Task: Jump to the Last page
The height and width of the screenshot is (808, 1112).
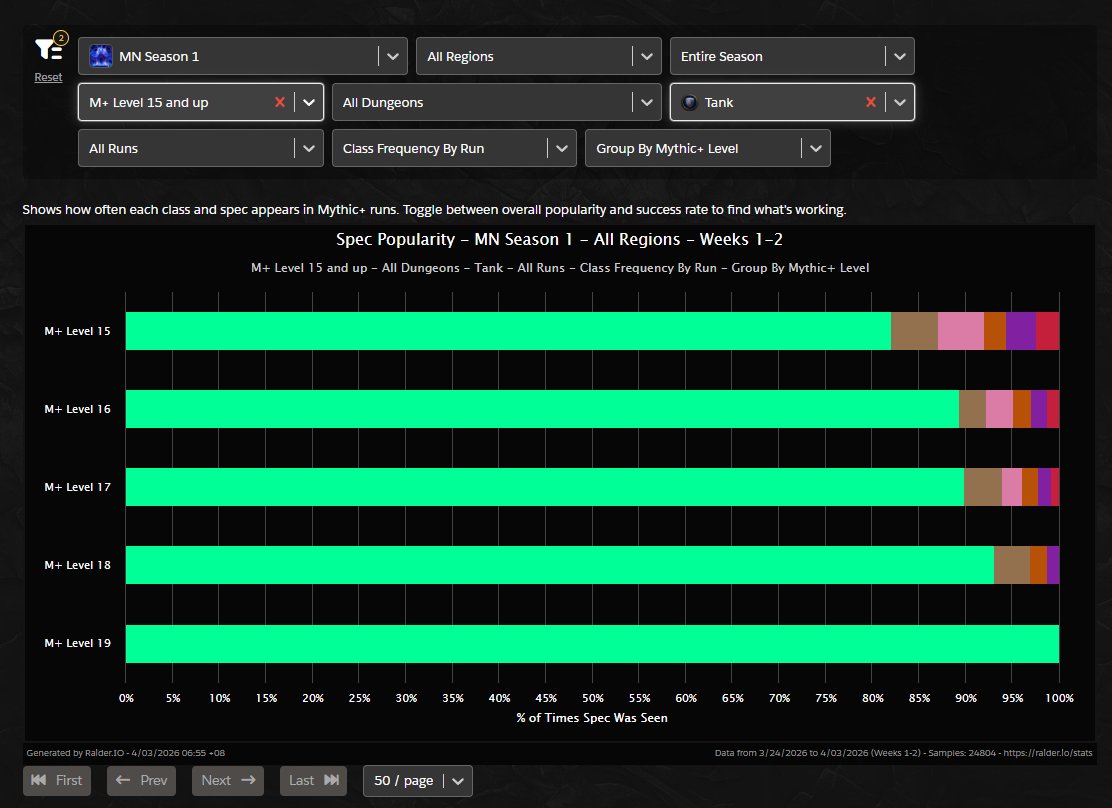Action: [313, 780]
